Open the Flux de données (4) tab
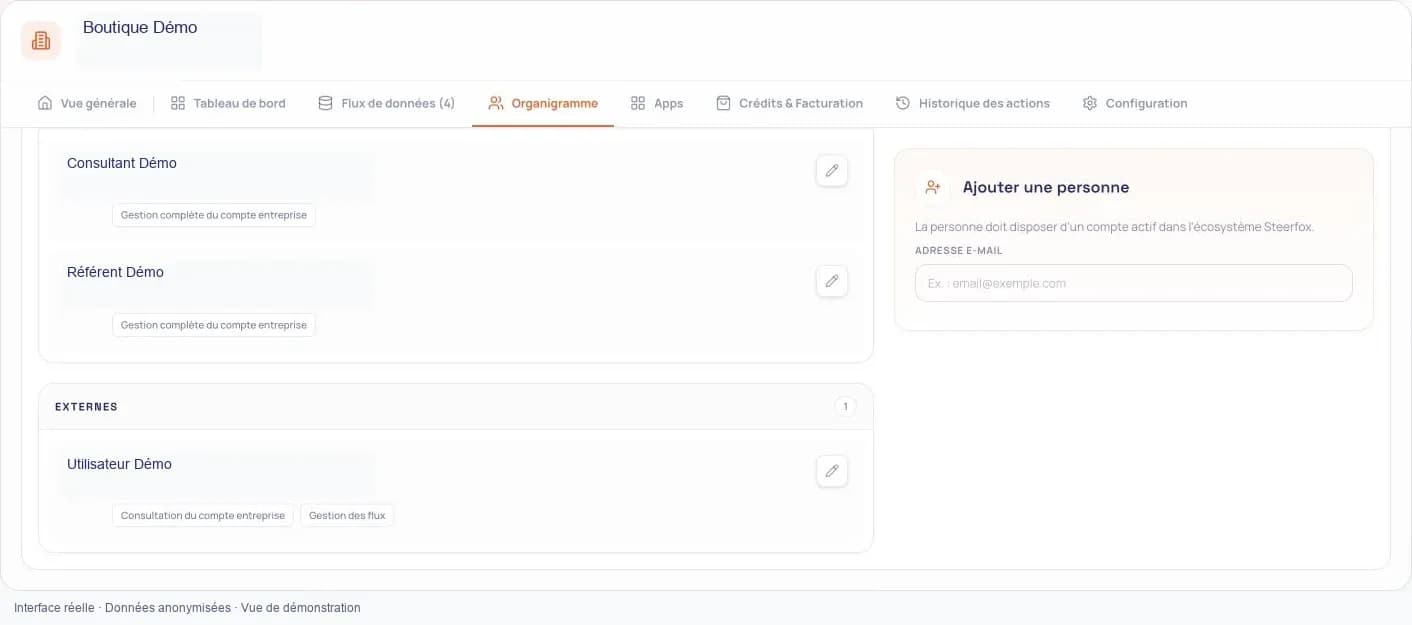Screen dimensions: 1412x625 click(386, 103)
